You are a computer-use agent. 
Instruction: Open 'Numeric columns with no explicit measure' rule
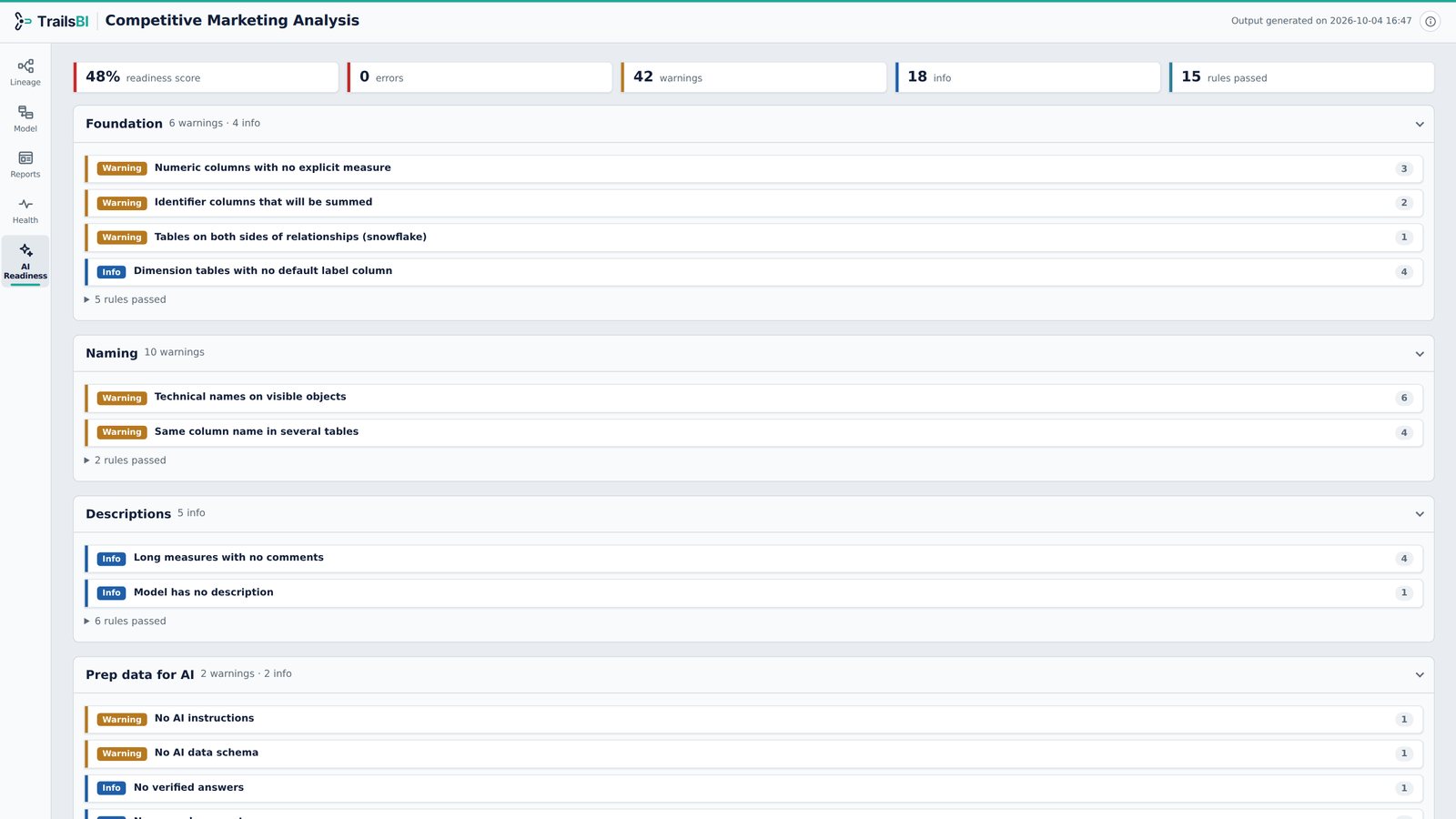coord(753,168)
